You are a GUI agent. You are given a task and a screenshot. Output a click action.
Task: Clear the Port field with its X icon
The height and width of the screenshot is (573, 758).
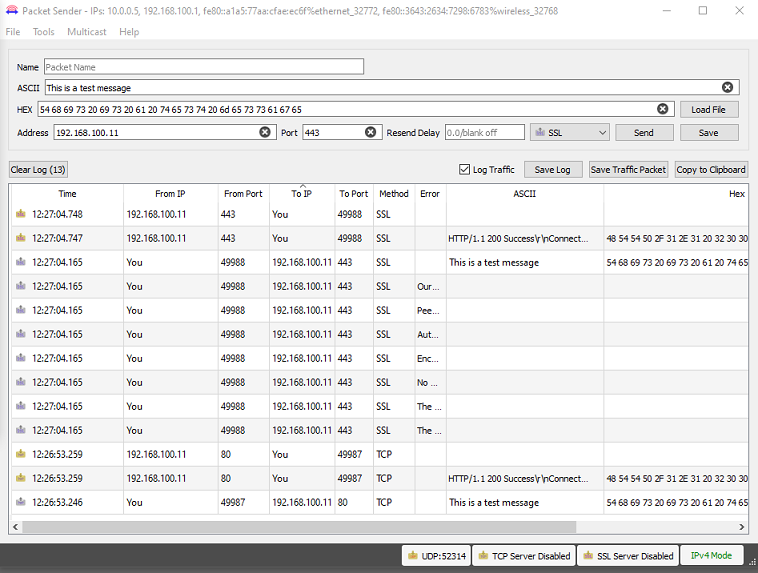pyautogui.click(x=370, y=132)
